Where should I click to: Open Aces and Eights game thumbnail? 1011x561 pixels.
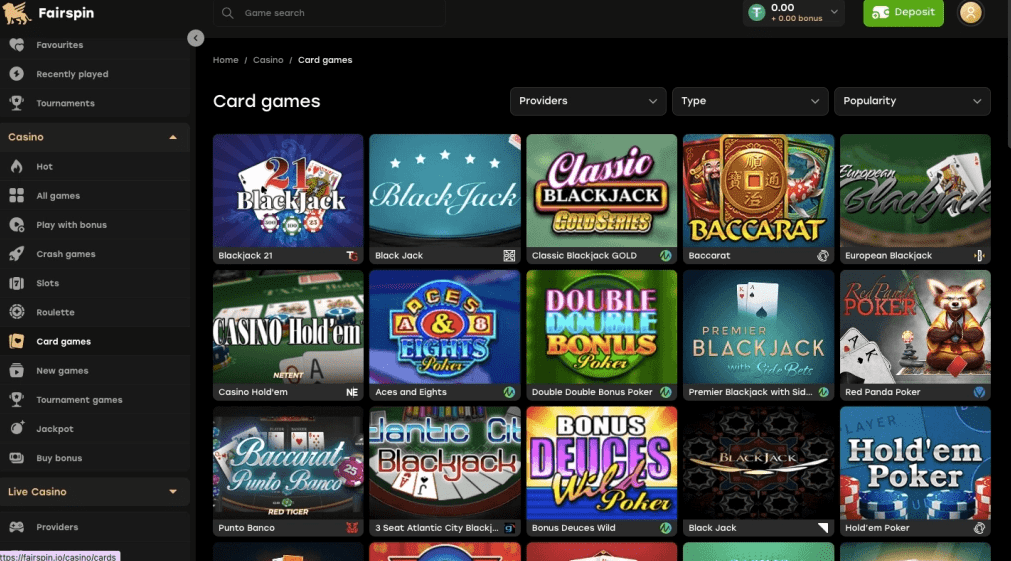[445, 327]
